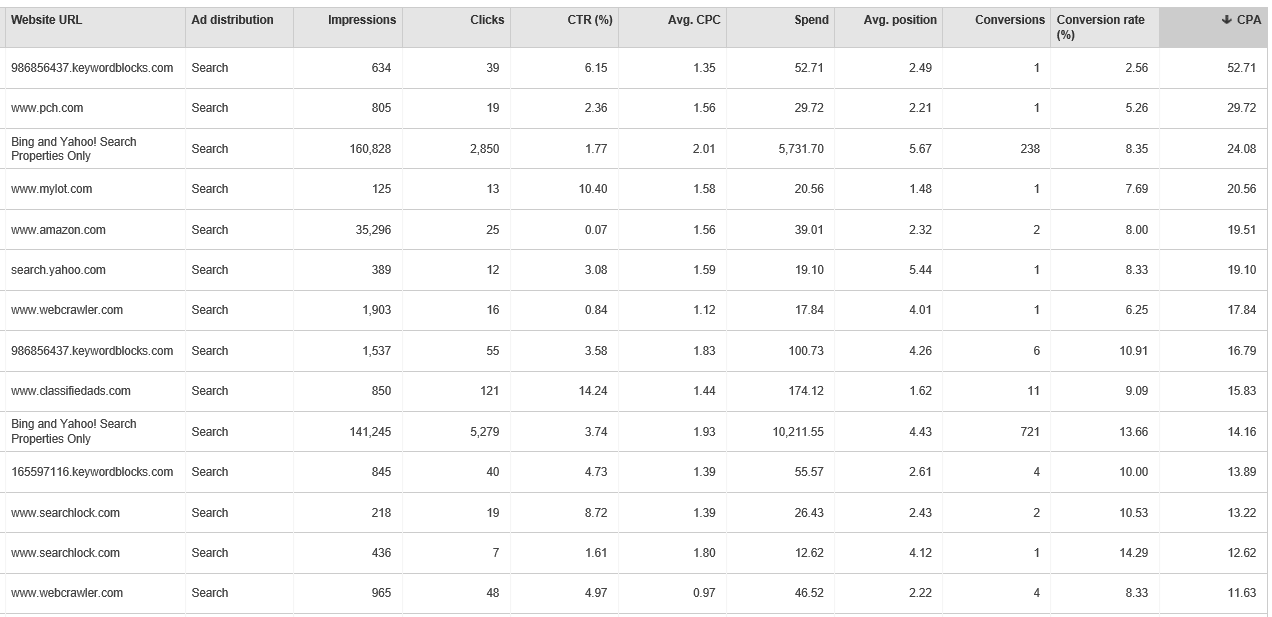Select the www.mylot.com URL cell
Viewport: 1272px width, 617px height.
52,189
